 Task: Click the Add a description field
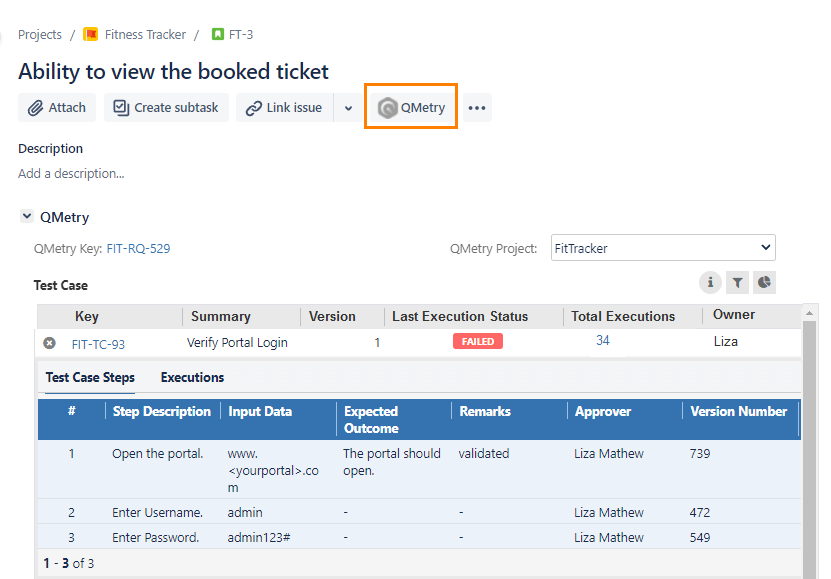[71, 173]
